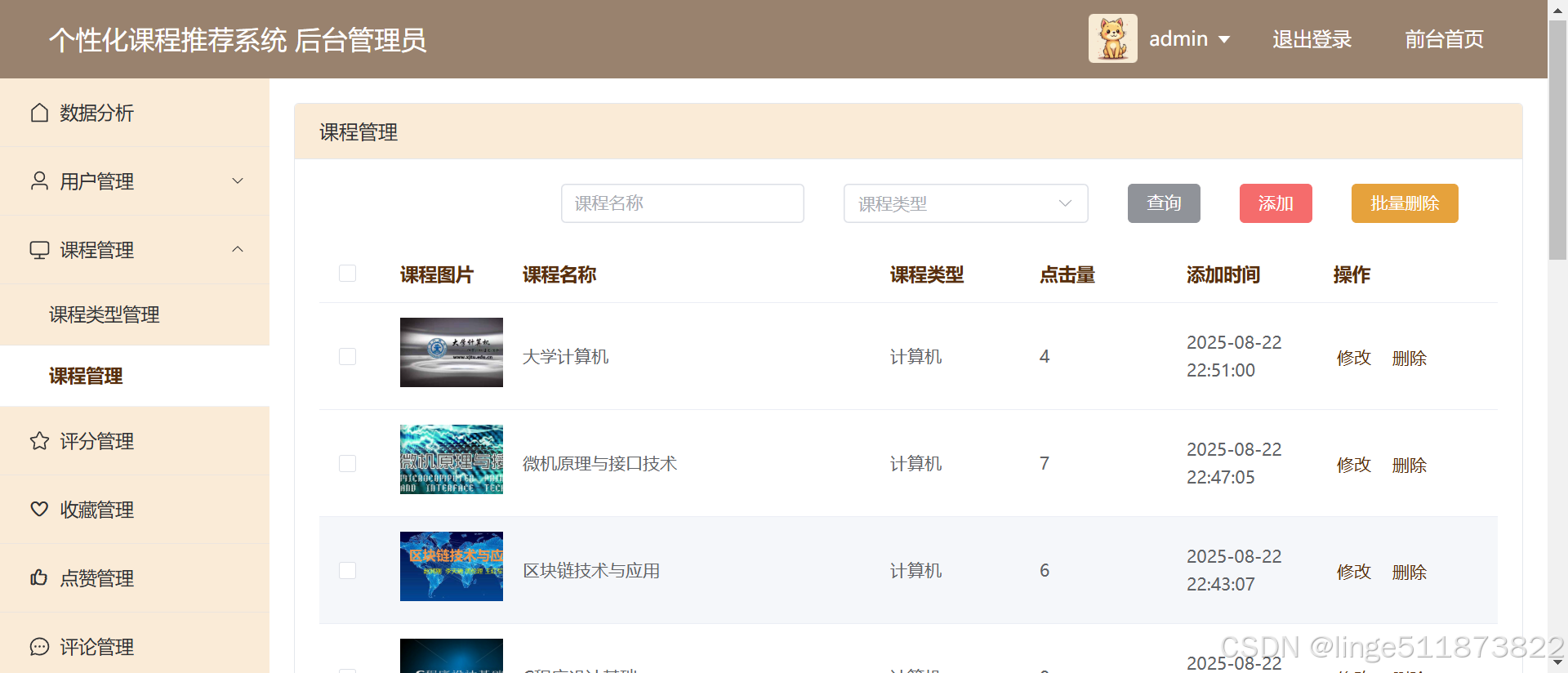Check the box for 微机原理与接口技术 row
The height and width of the screenshot is (673, 1568).
[347, 463]
